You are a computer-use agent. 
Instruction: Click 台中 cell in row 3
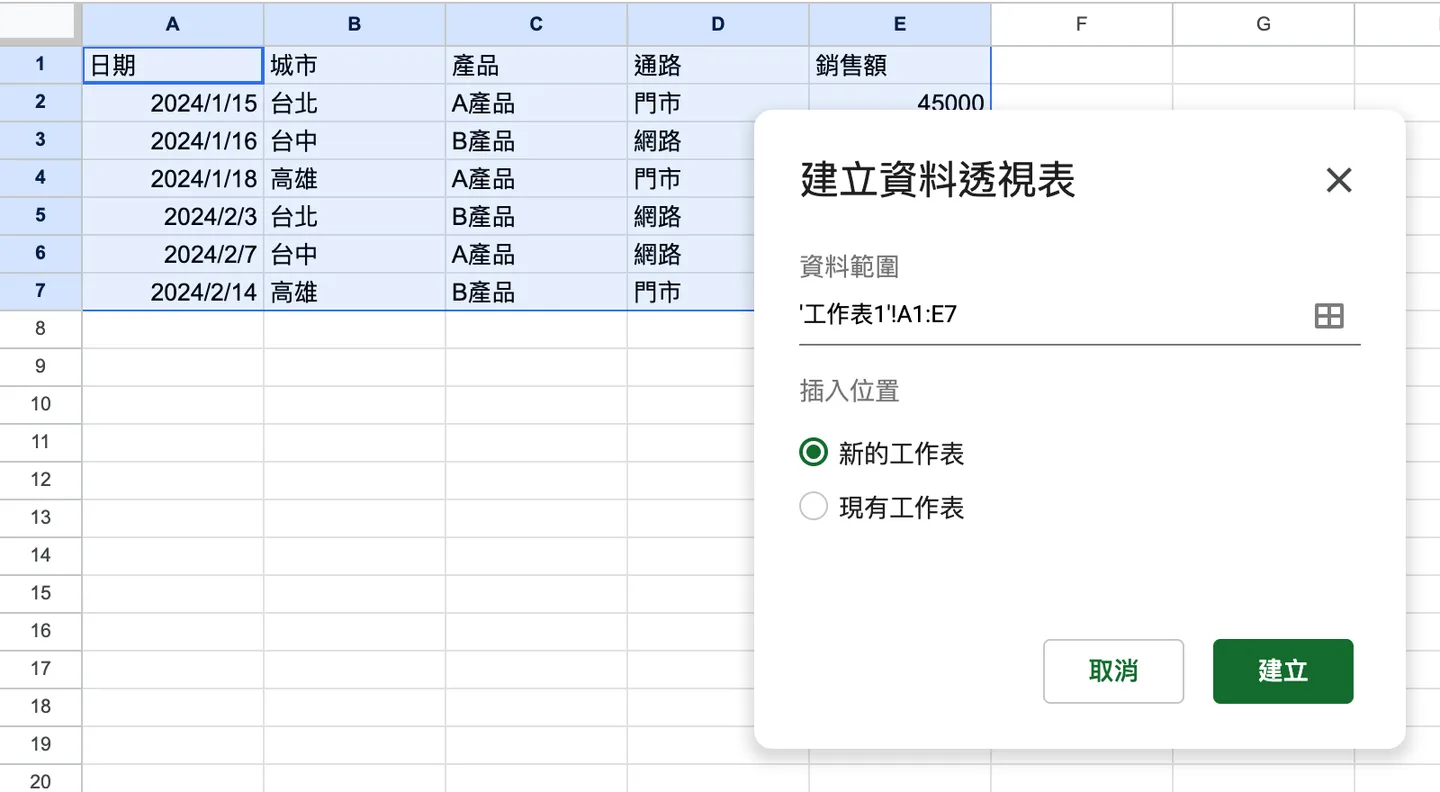coord(355,141)
